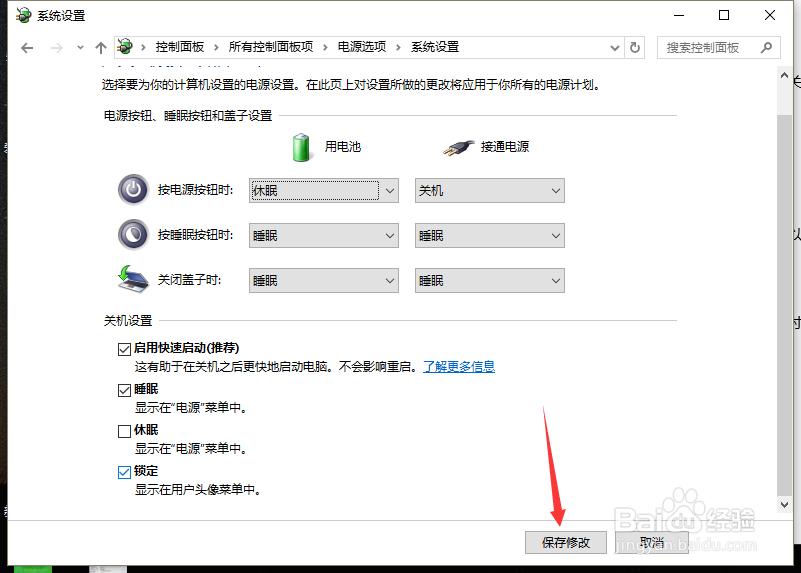Maximize the 系统设置 window
801x573 pixels.
(x=724, y=15)
